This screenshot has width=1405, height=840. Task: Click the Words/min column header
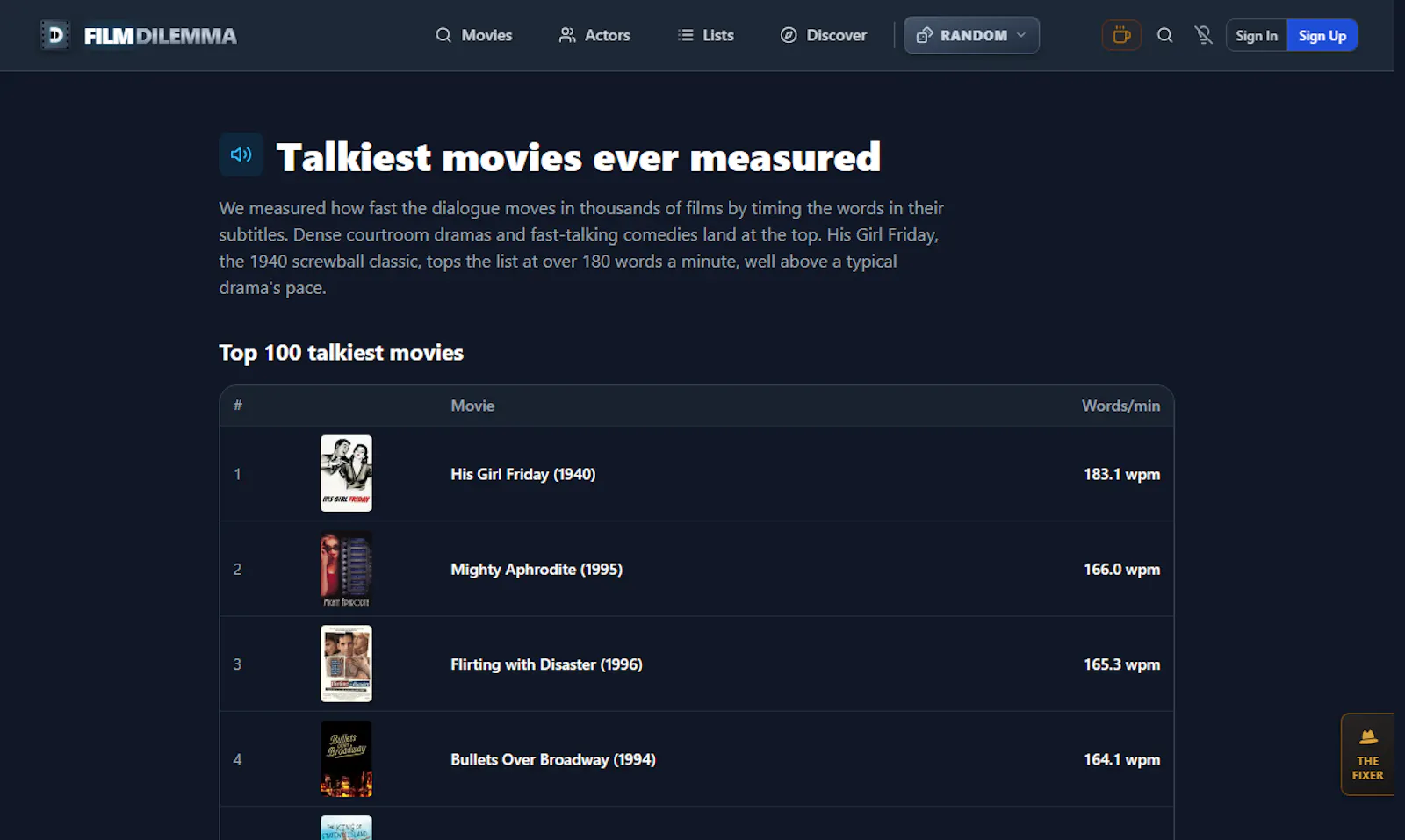[x=1120, y=406]
